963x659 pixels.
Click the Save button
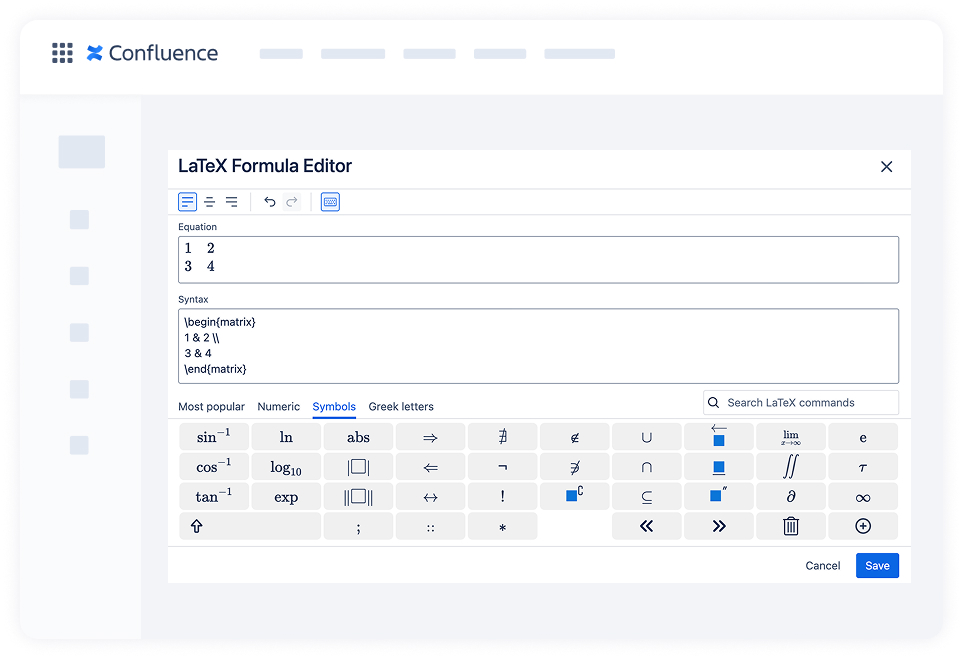pos(877,566)
